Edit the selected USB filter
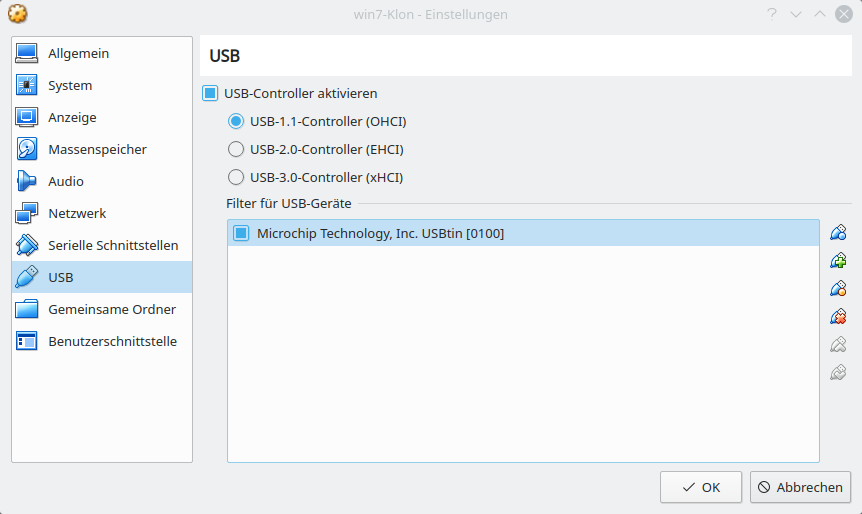This screenshot has height=514, width=862. pyautogui.click(x=838, y=289)
